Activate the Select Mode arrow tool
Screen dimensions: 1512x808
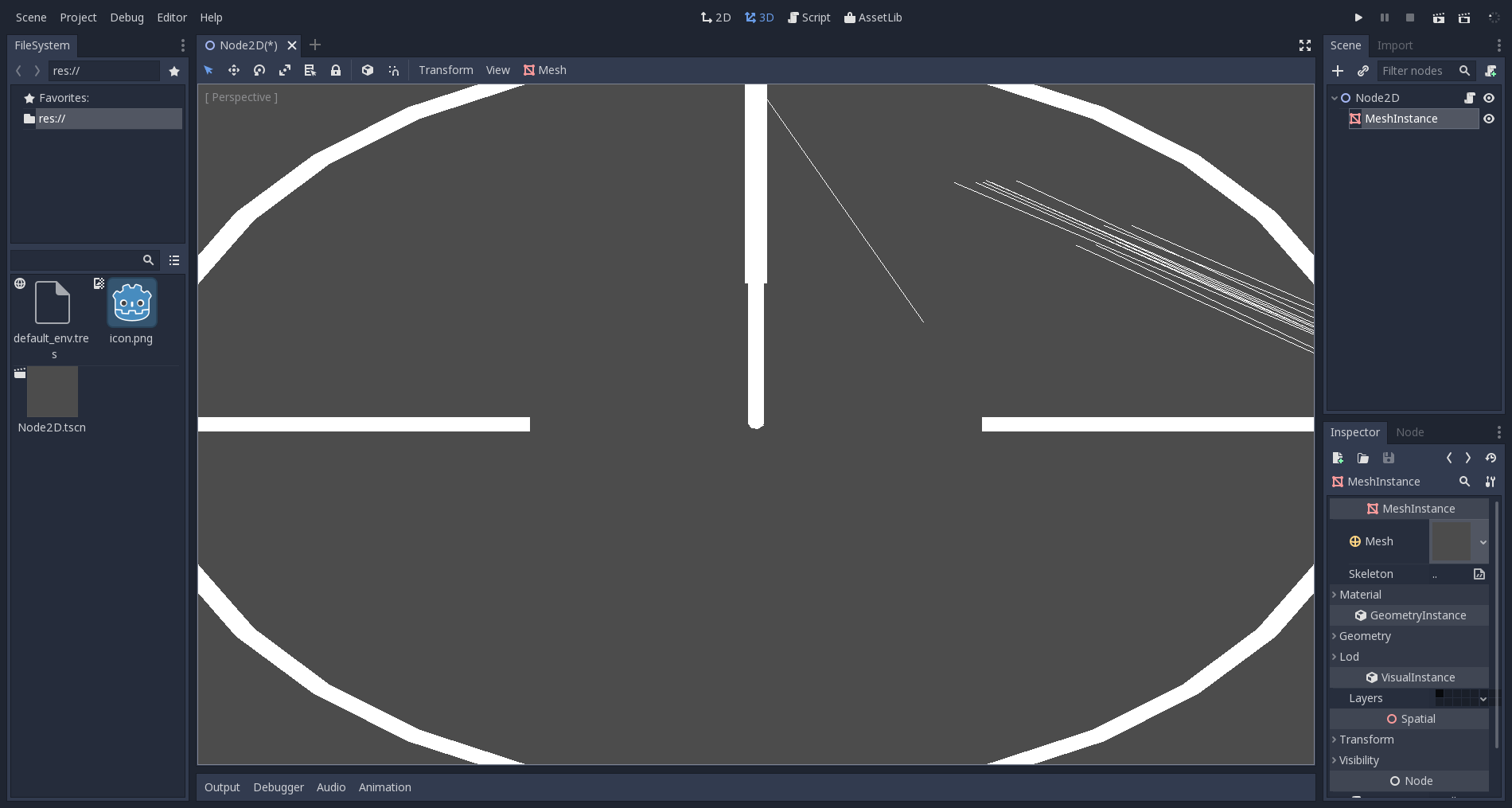click(x=208, y=70)
